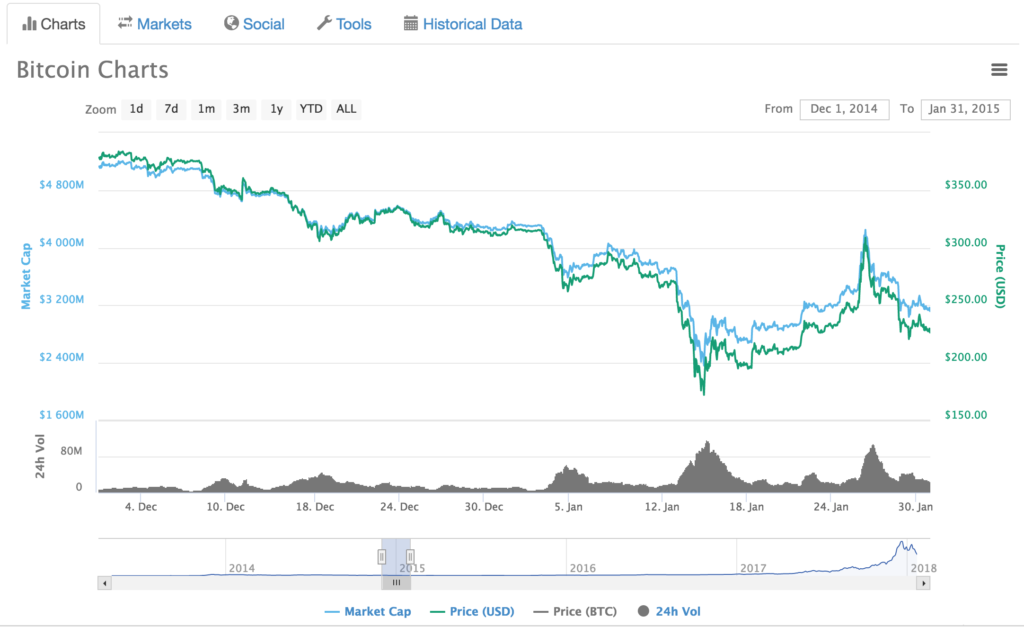The width and height of the screenshot is (1024, 627).
Task: Click the From date field
Action: 844,109
